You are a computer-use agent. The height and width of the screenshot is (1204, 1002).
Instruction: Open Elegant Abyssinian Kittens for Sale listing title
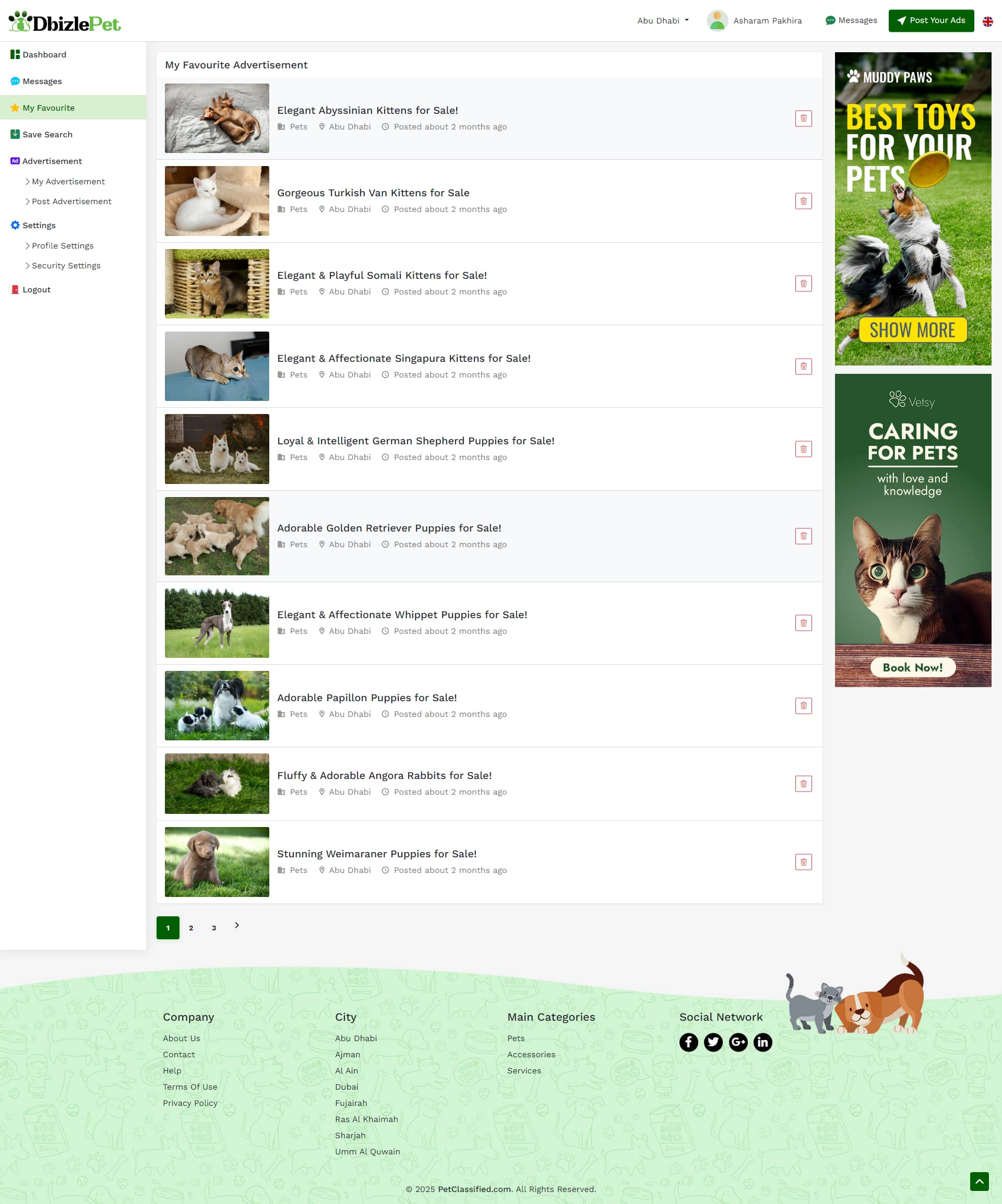(x=367, y=110)
